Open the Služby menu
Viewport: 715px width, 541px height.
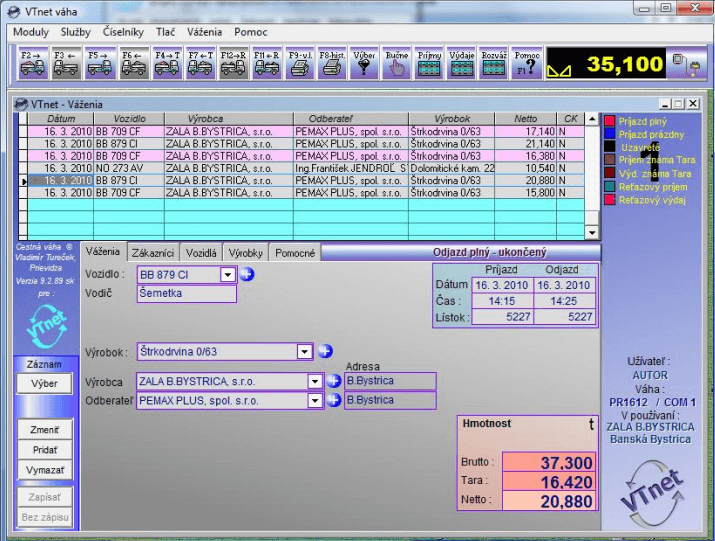76,32
